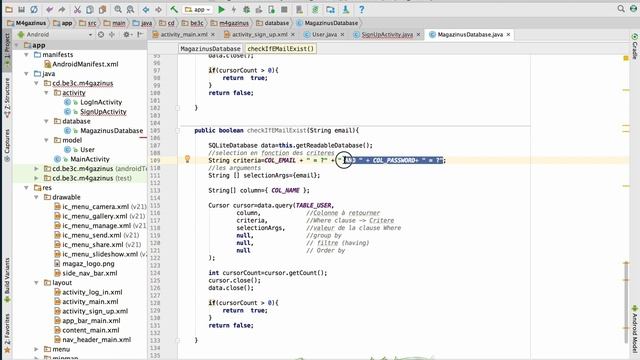The width and height of the screenshot is (640, 360).
Task: Open the Project tool window tab
Action: click(7, 51)
